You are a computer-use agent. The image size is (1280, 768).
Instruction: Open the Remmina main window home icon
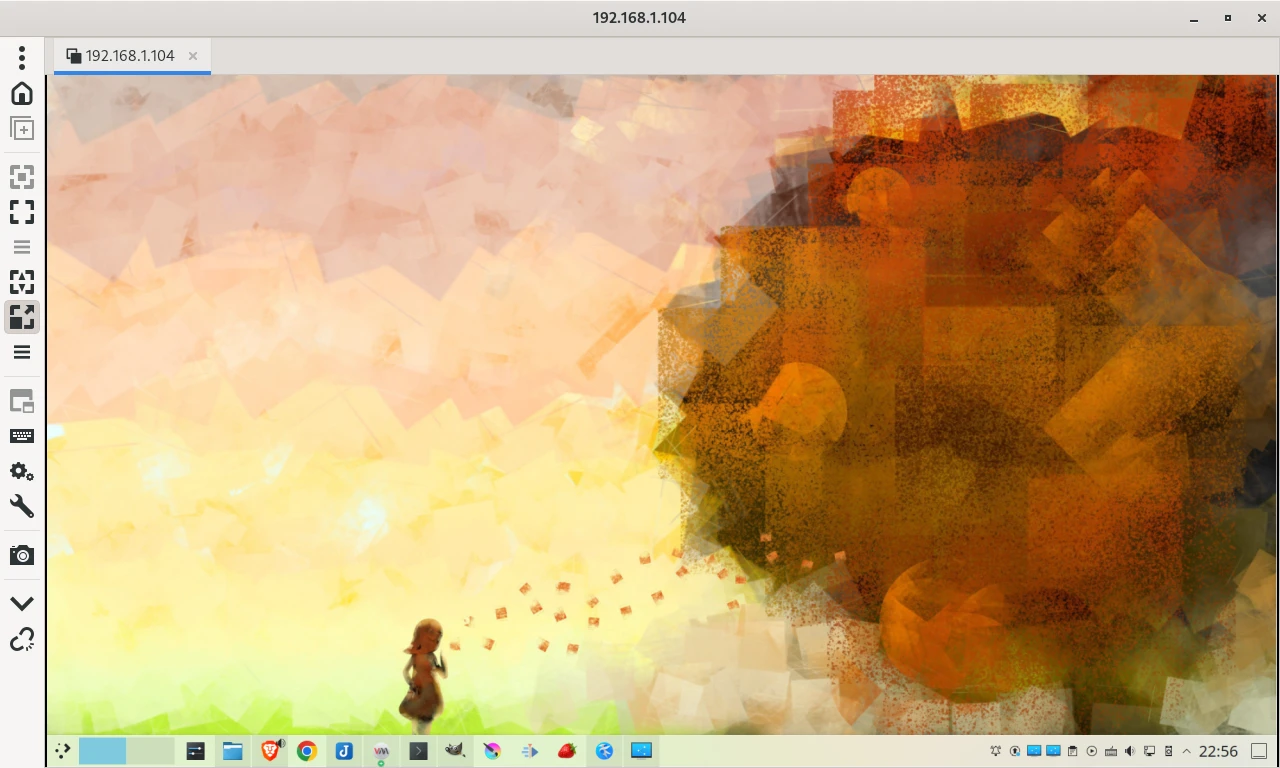click(22, 93)
